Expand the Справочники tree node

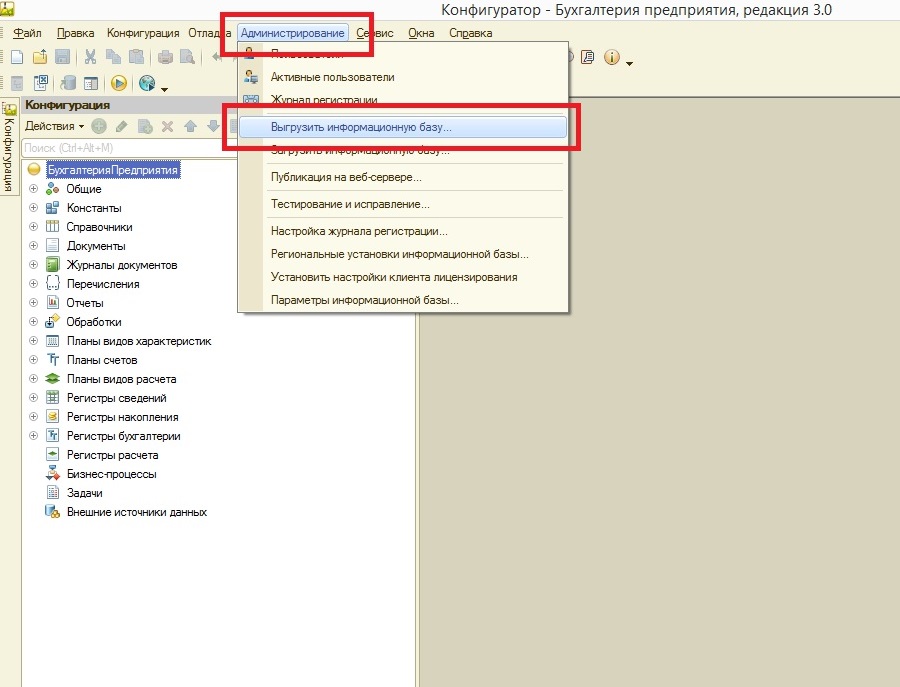click(33, 227)
